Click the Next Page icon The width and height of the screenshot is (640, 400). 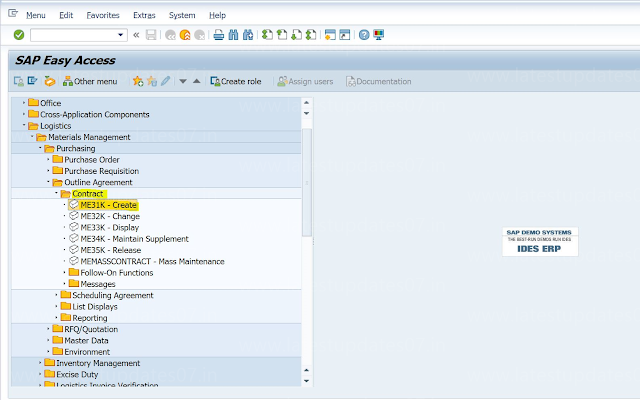click(x=296, y=35)
